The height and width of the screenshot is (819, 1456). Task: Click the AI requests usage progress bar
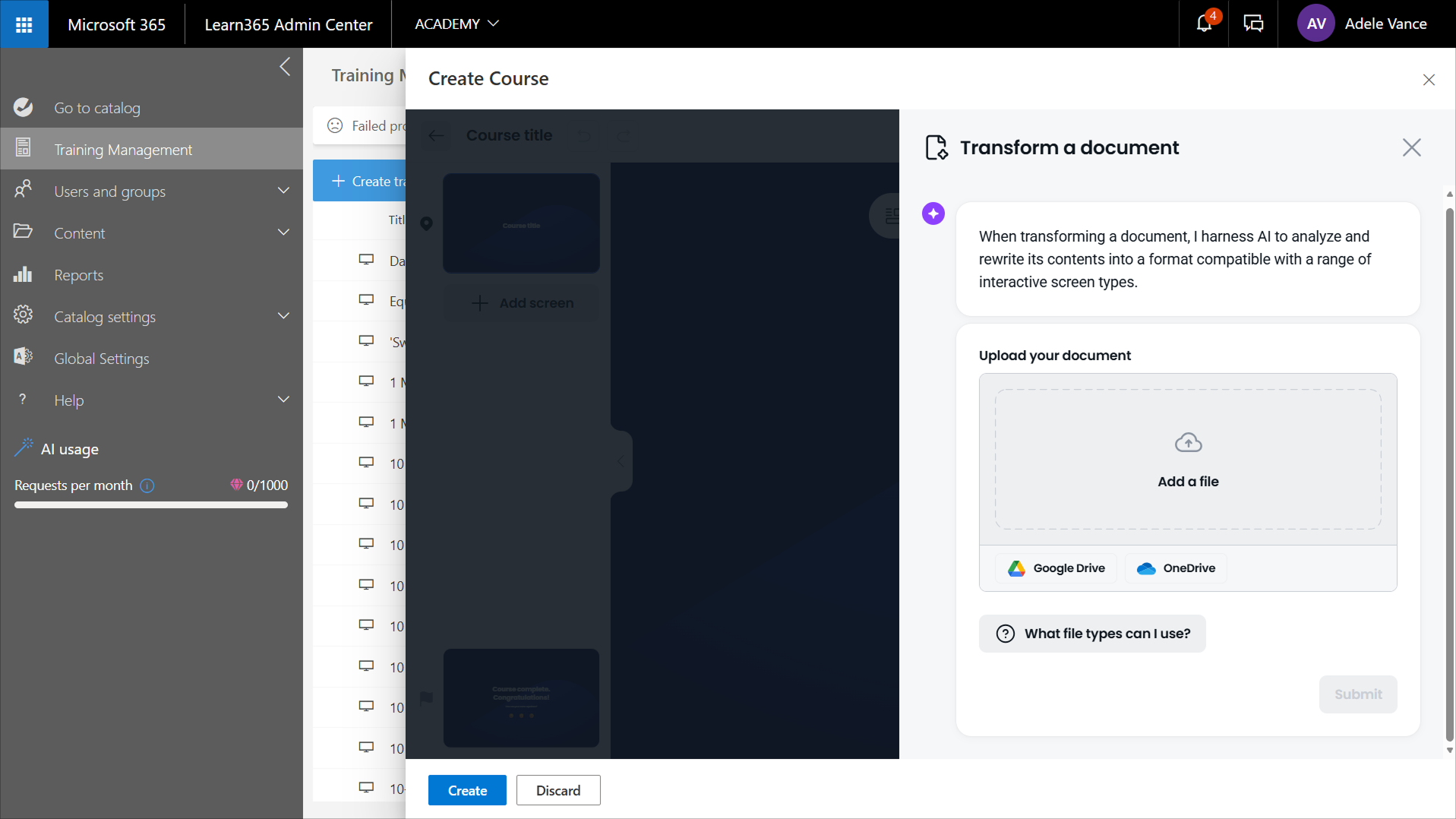click(x=151, y=504)
